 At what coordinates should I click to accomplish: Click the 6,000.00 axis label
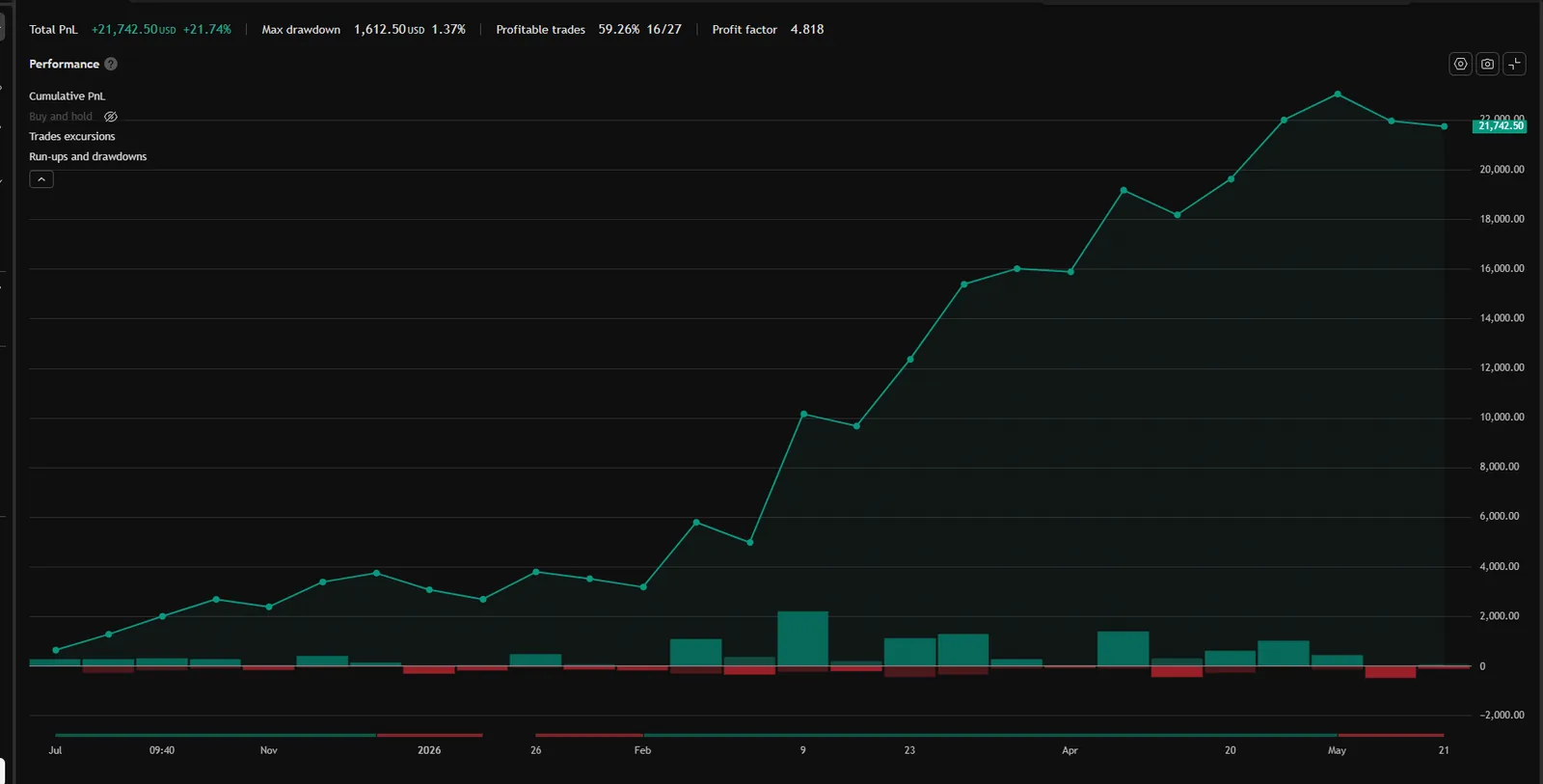click(x=1499, y=517)
